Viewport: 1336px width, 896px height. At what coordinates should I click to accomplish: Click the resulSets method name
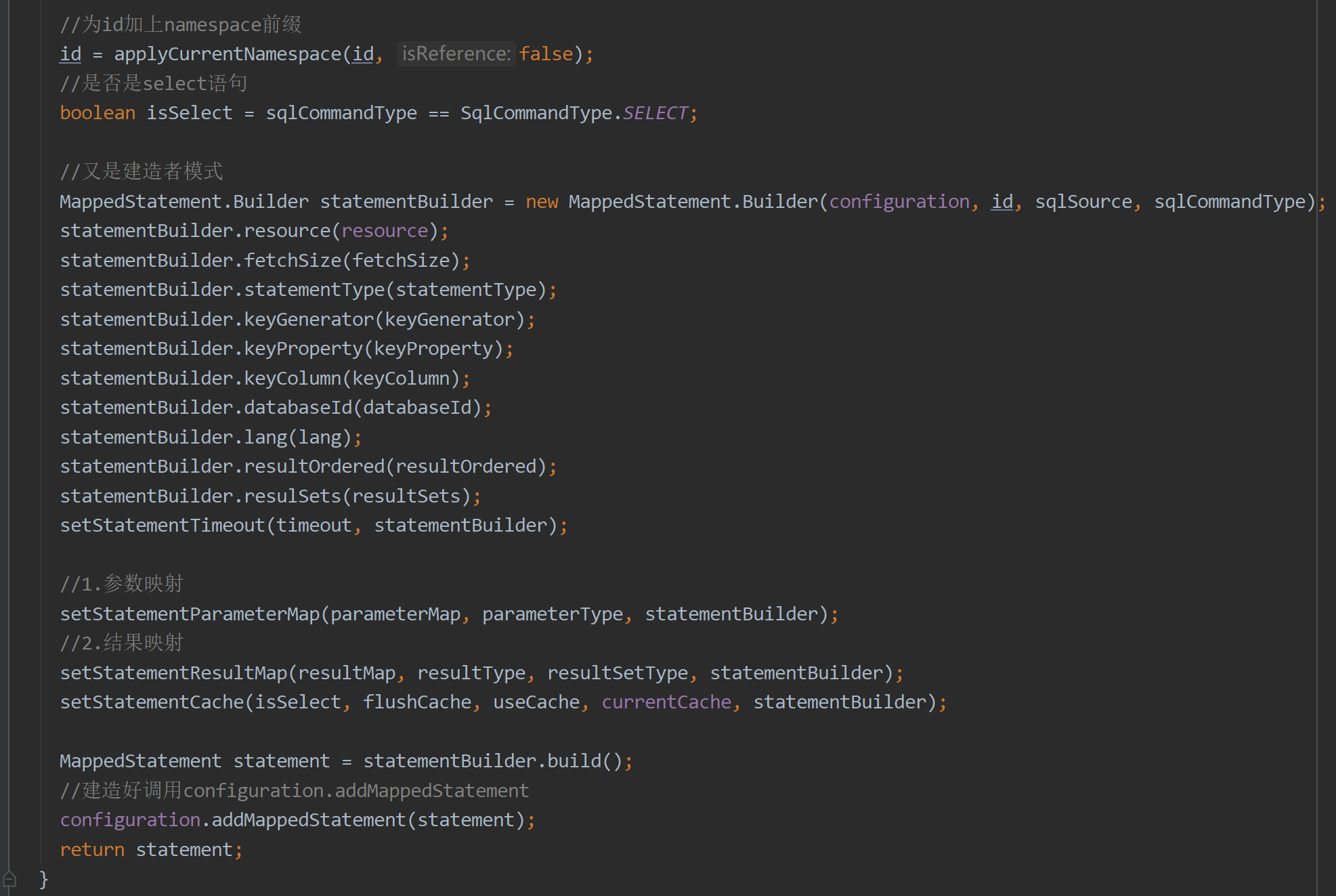(x=293, y=496)
